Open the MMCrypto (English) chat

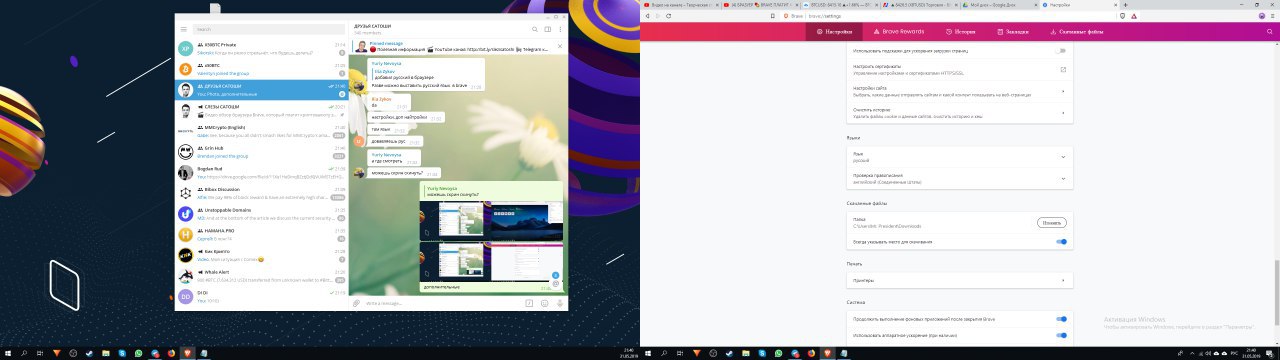(261, 131)
